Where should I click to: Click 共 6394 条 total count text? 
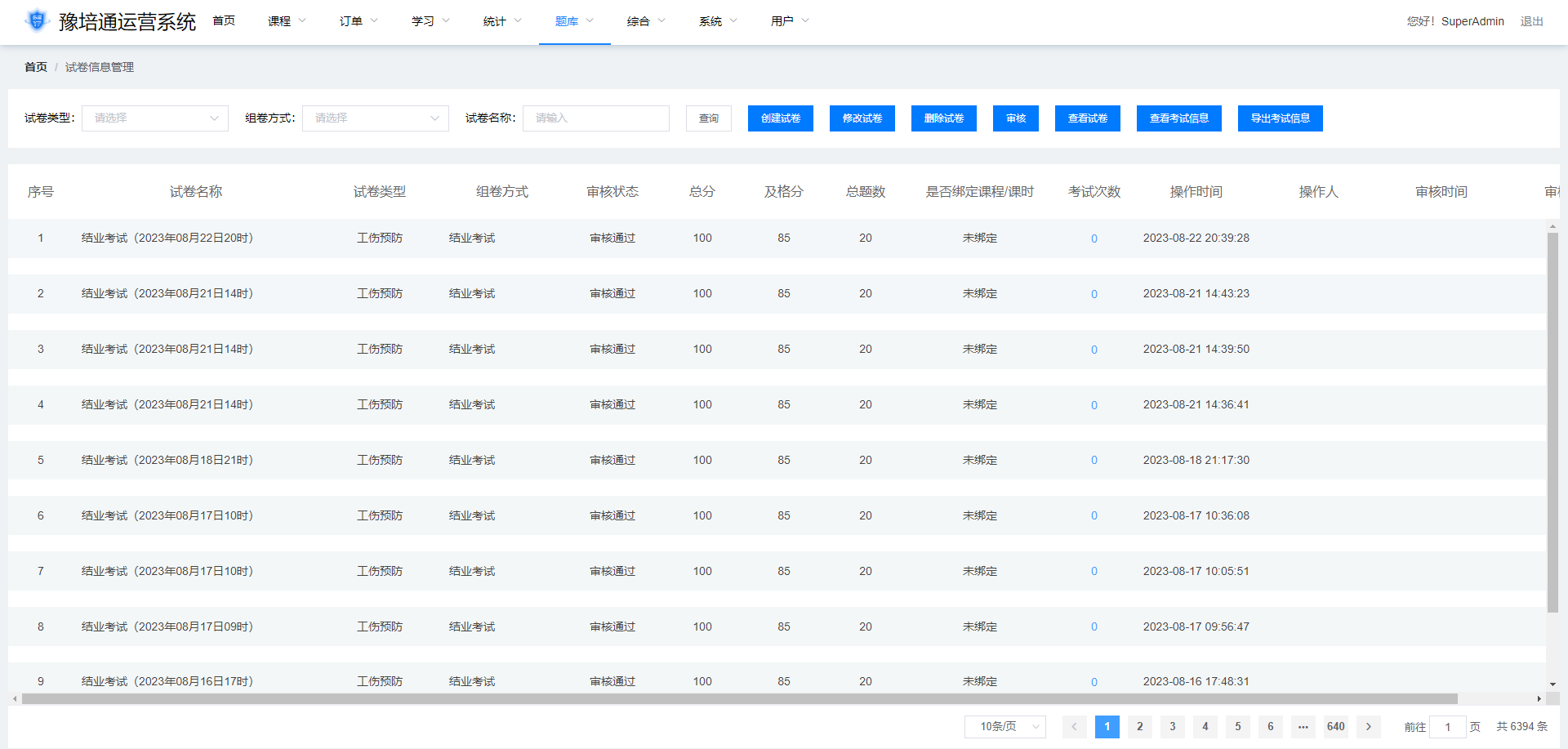tap(1522, 726)
